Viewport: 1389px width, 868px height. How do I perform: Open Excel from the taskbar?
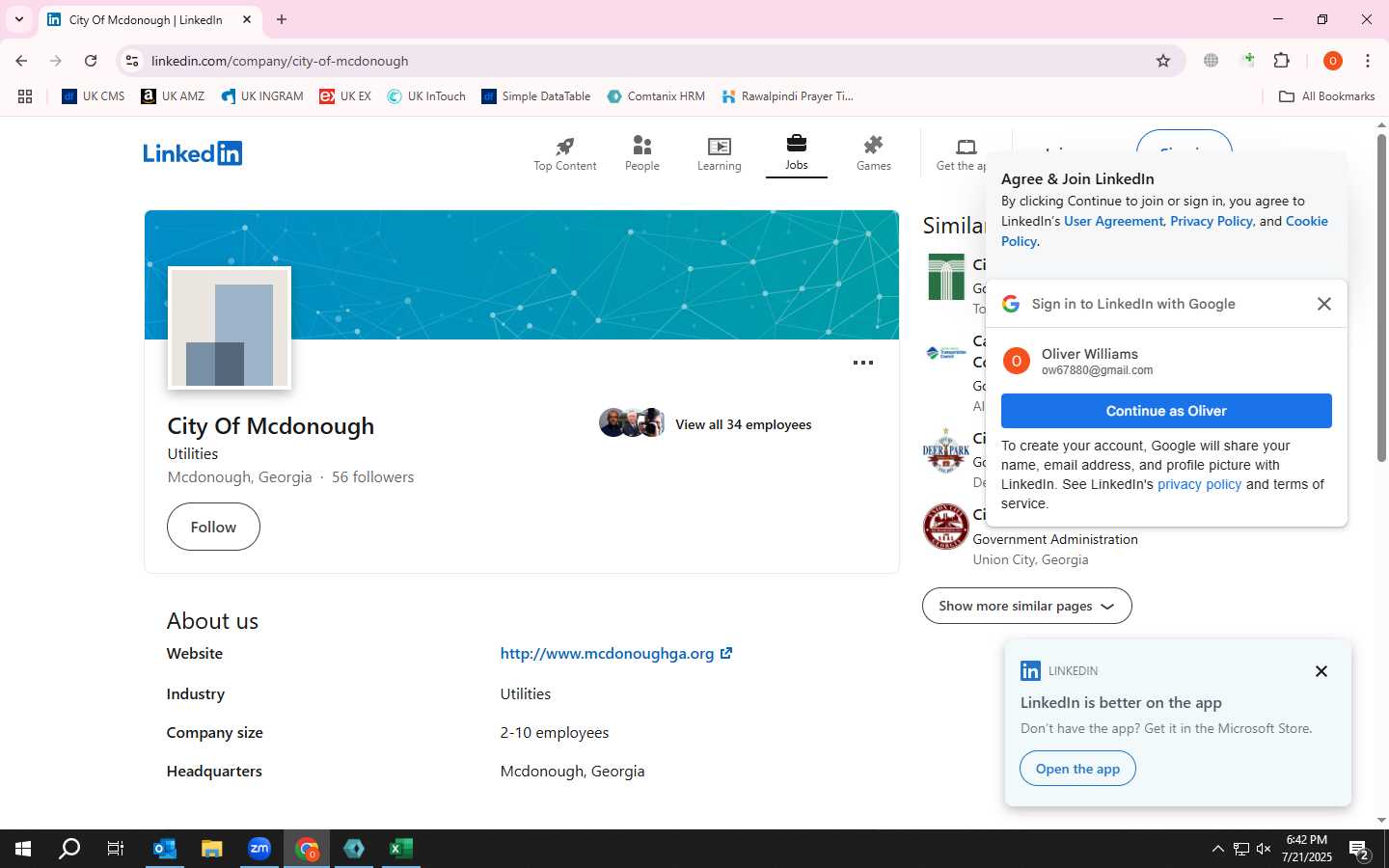coord(401,849)
